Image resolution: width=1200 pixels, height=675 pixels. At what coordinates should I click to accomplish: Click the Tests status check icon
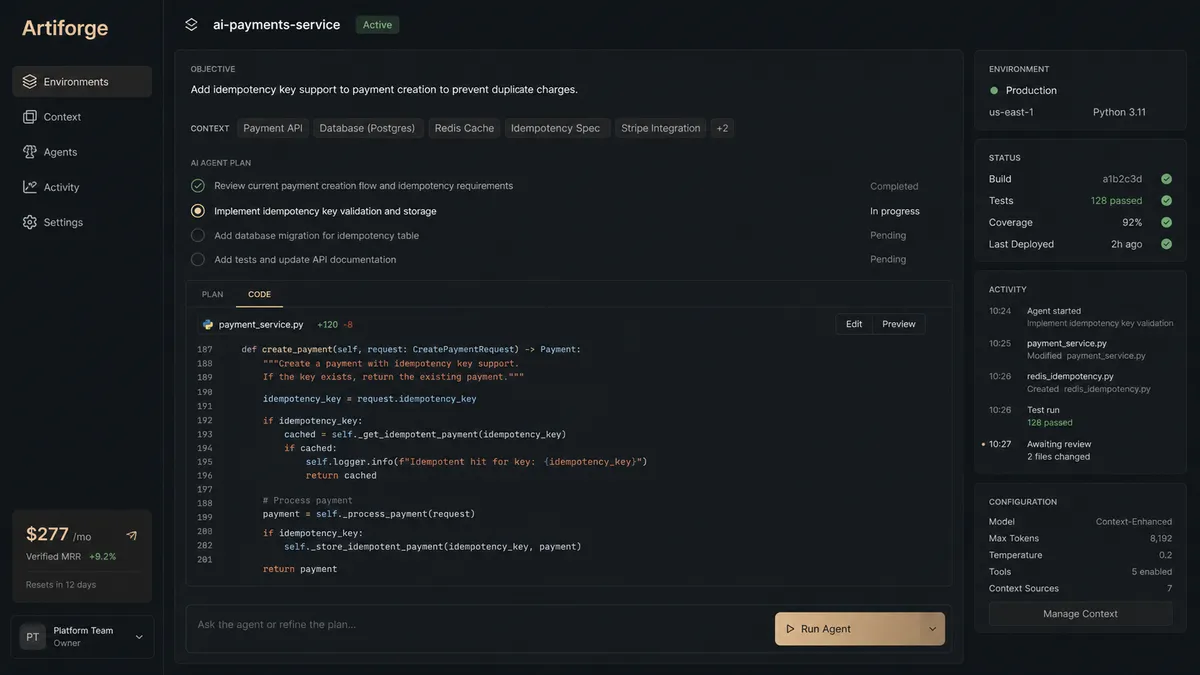[1166, 201]
